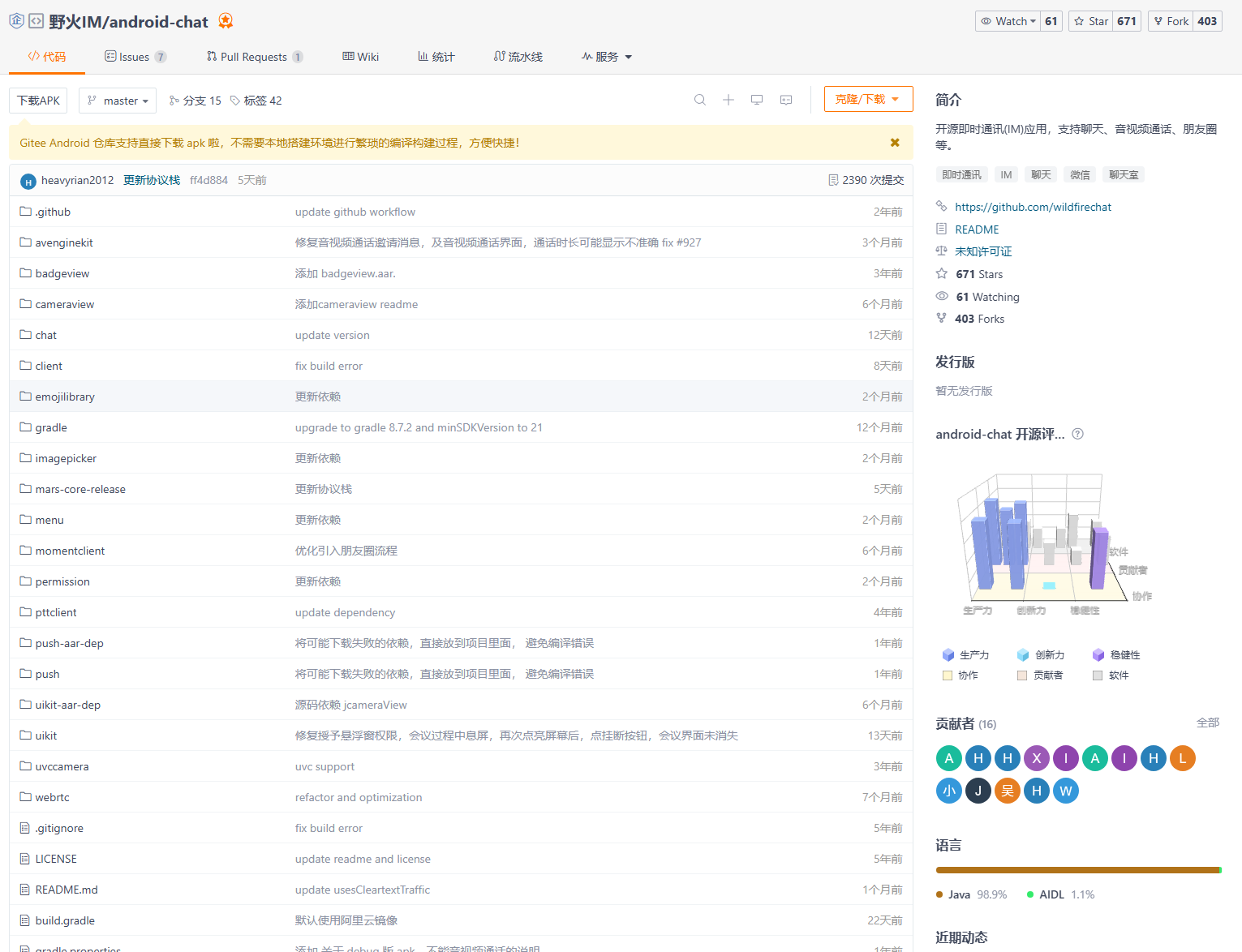1242x952 pixels.
Task: Star the repository
Action: [1091, 21]
